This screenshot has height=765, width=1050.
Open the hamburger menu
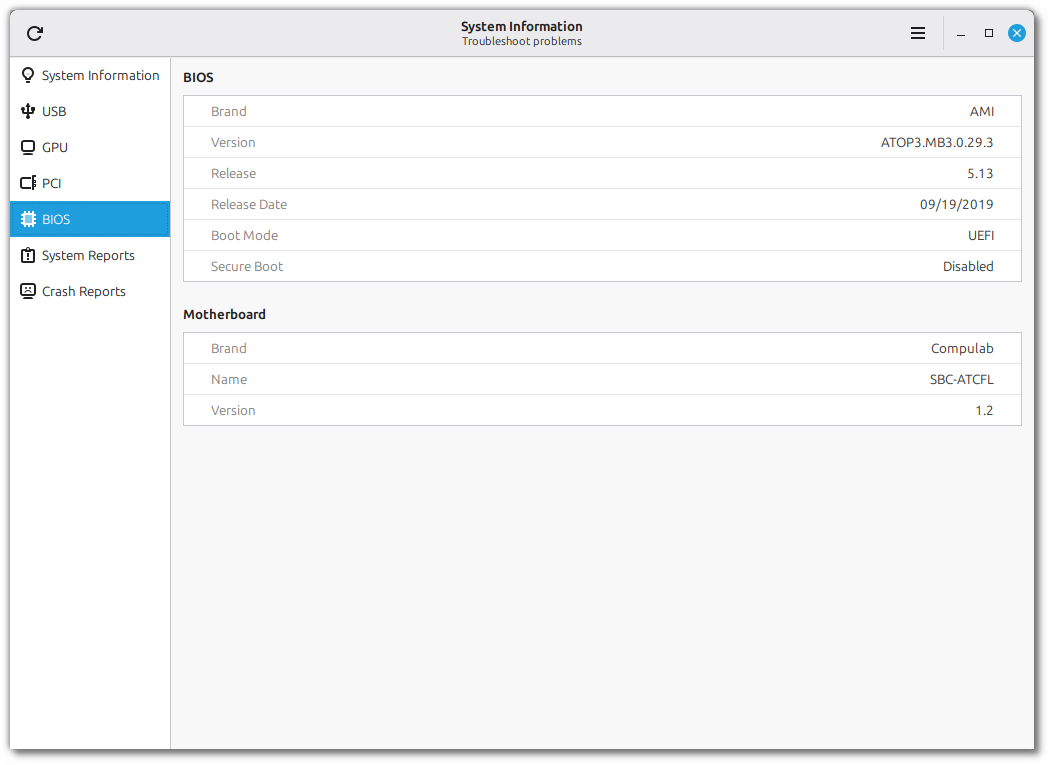pos(918,33)
